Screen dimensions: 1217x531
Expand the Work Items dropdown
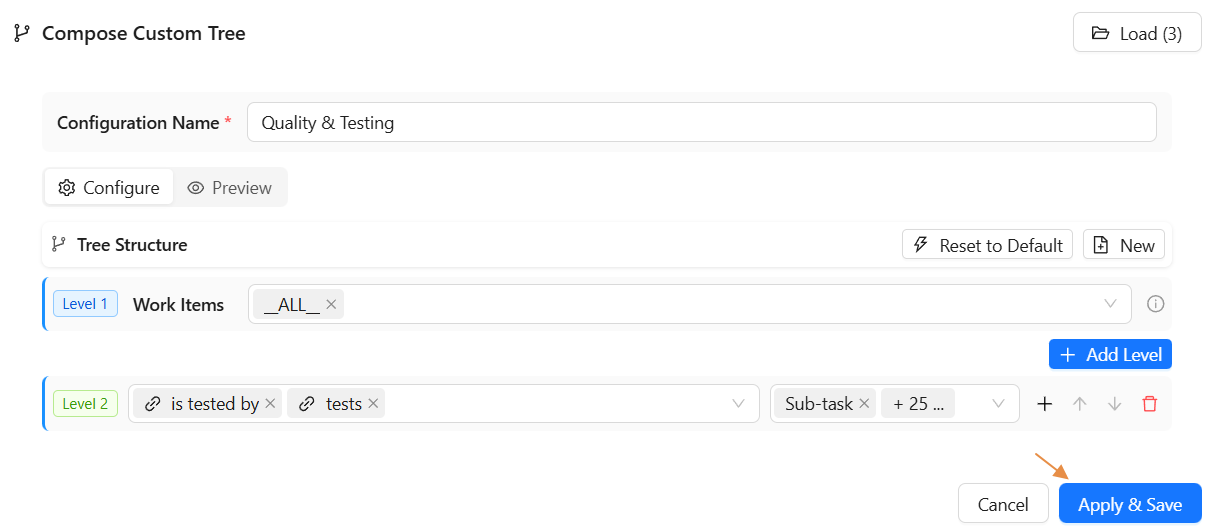pos(1110,304)
